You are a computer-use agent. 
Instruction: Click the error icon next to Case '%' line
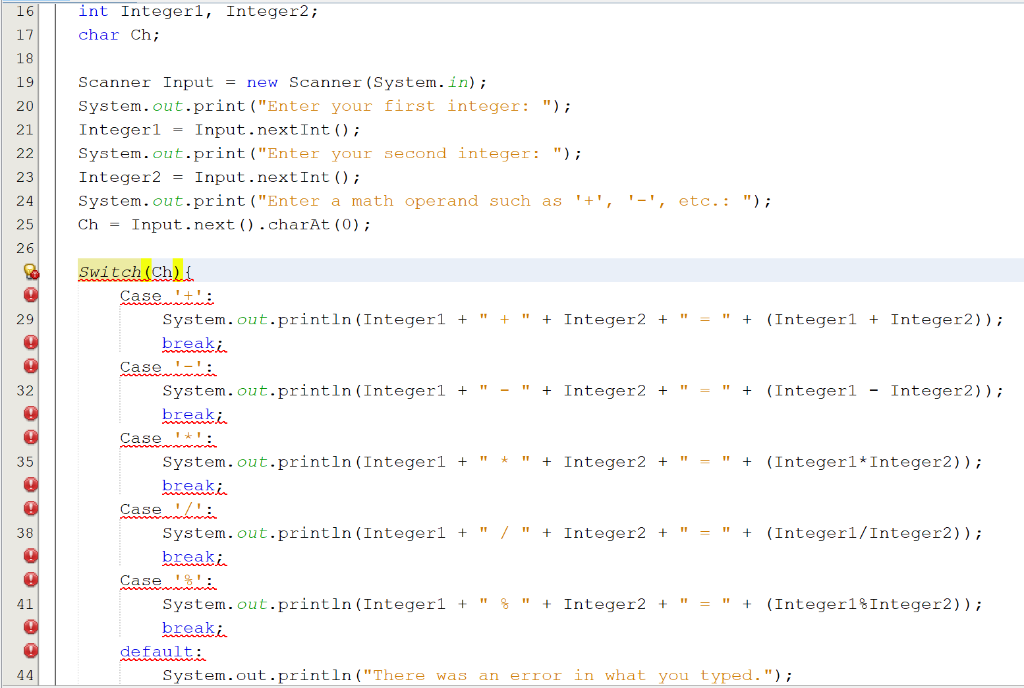pyautogui.click(x=29, y=580)
